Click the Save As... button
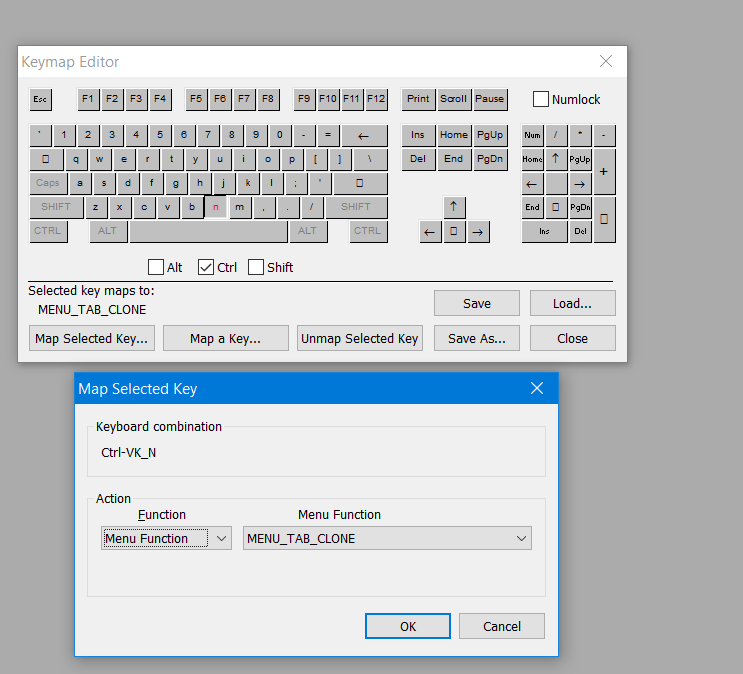Image resolution: width=743 pixels, height=674 pixels. (x=476, y=338)
